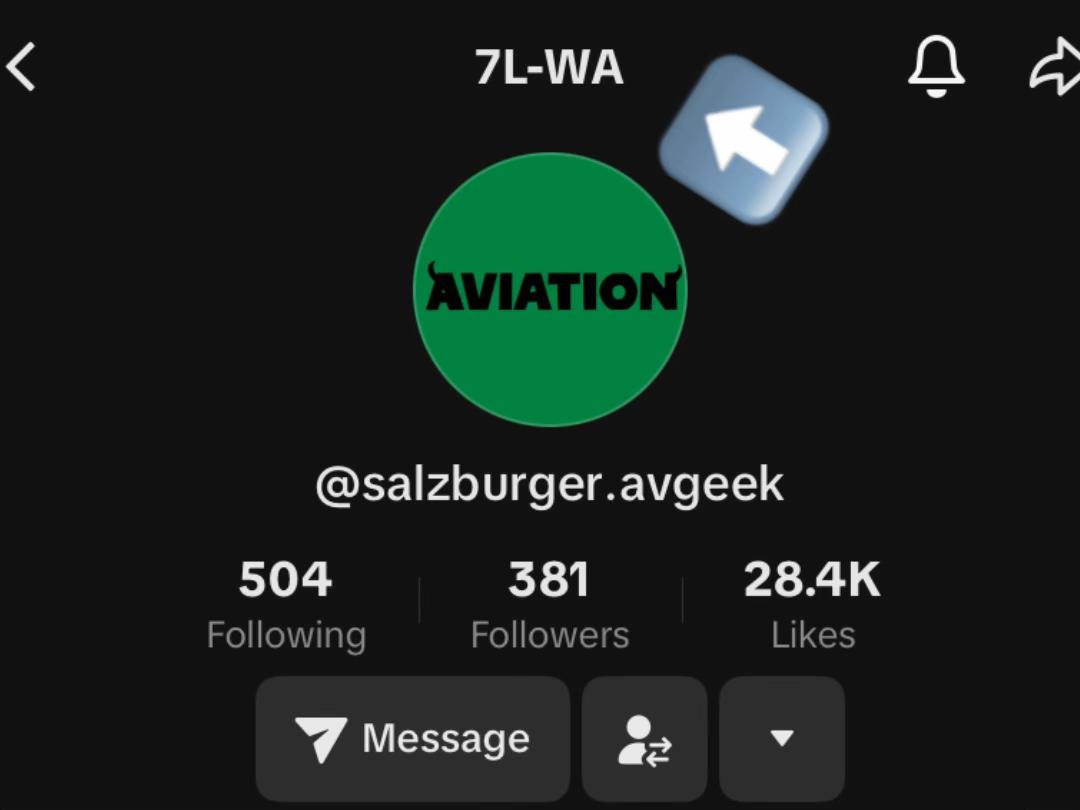Open the green AVIATION profile picture
Image resolution: width=1080 pixels, height=810 pixels.
coord(550,289)
